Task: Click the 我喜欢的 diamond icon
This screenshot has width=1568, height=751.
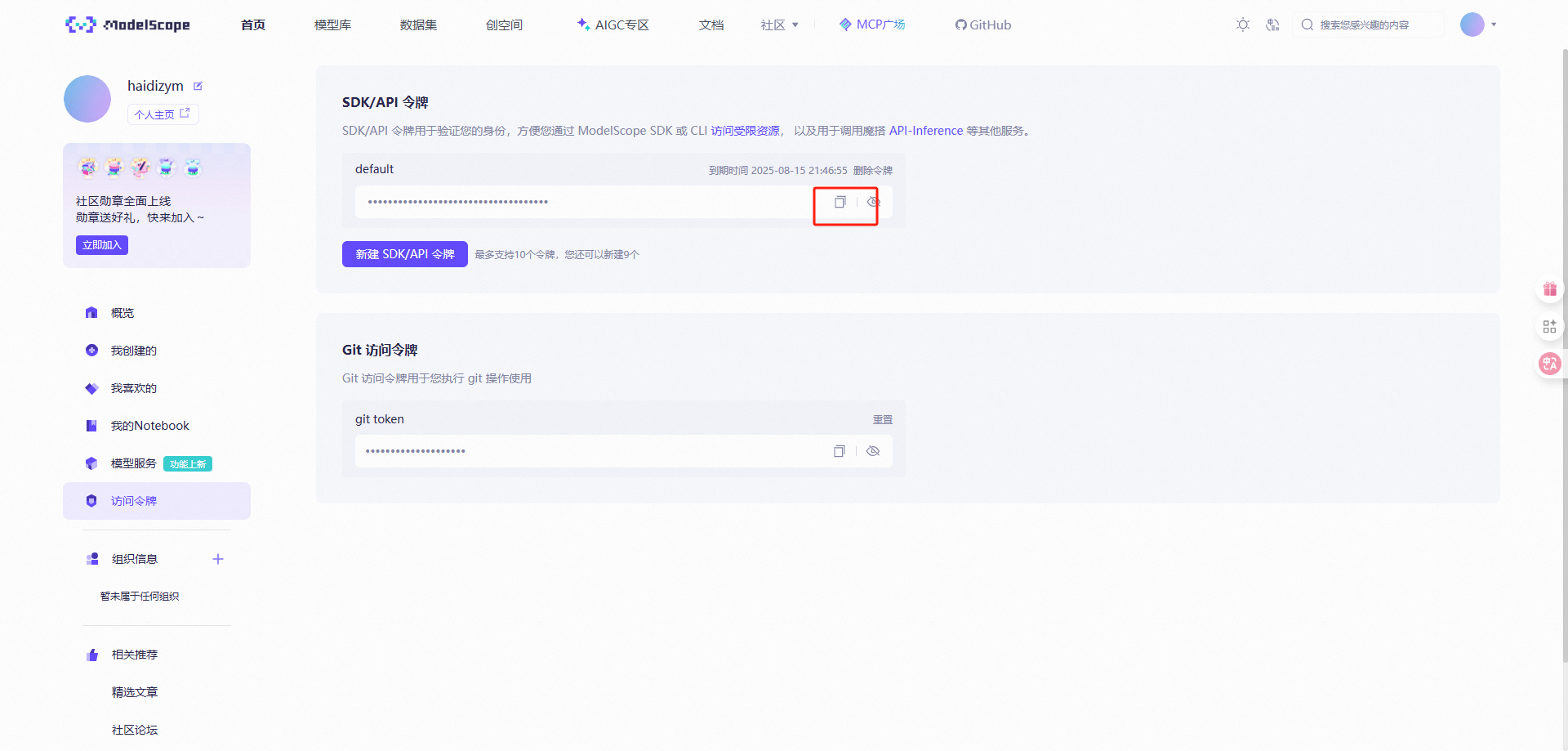Action: pyautogui.click(x=91, y=388)
